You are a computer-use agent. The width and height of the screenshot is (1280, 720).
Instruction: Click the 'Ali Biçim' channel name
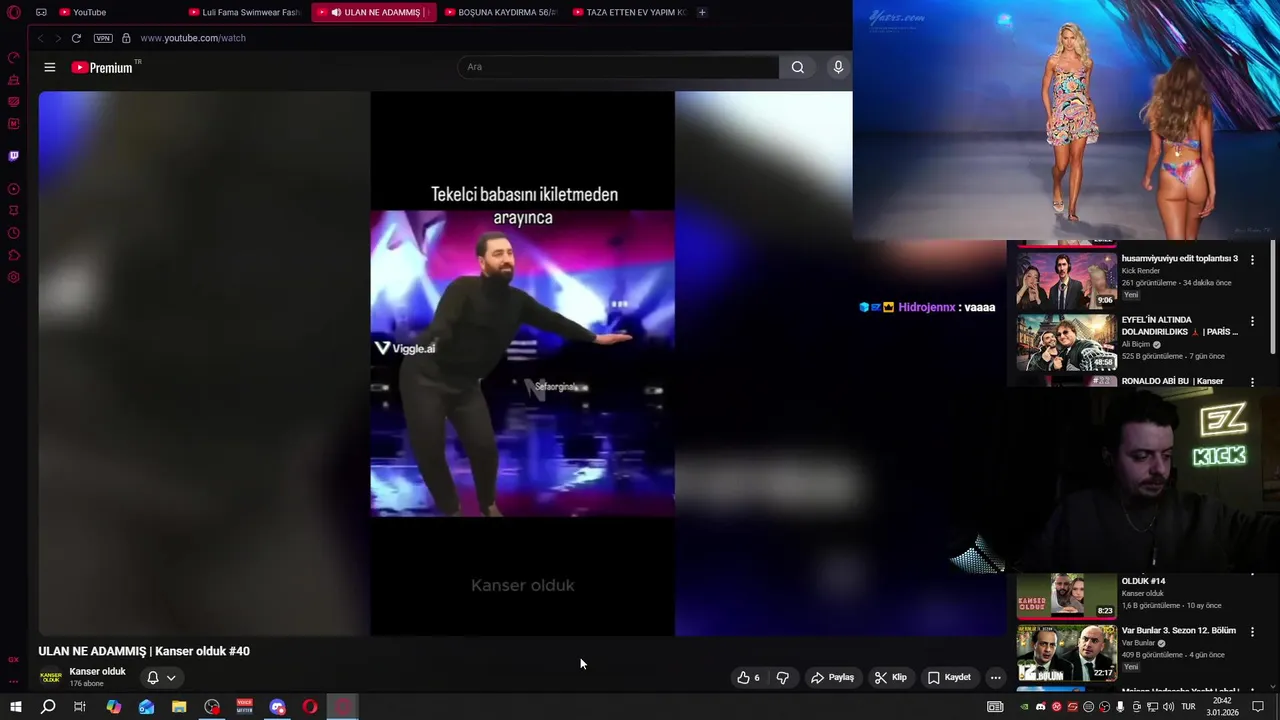pyautogui.click(x=1136, y=344)
